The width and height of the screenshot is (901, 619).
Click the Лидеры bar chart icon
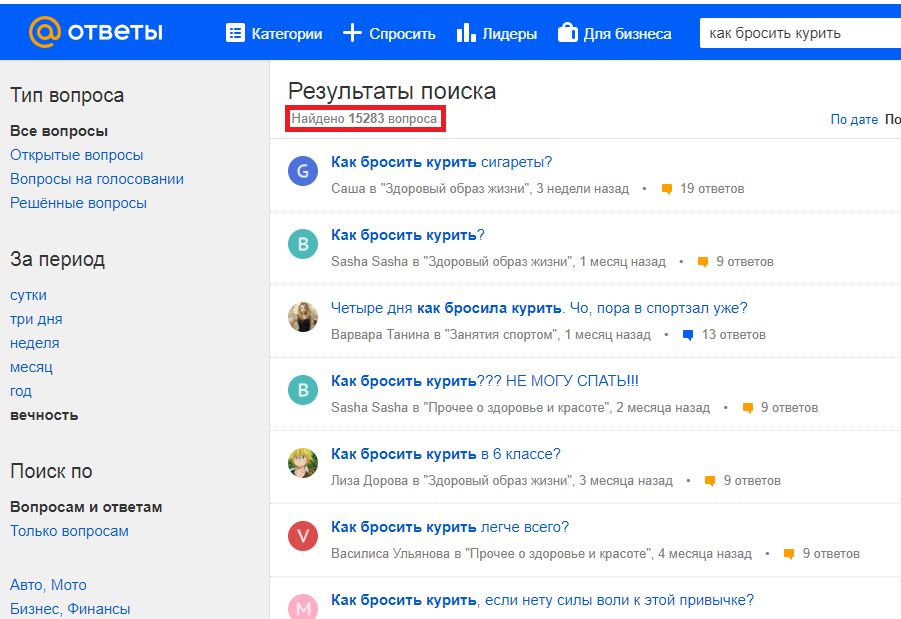click(466, 33)
